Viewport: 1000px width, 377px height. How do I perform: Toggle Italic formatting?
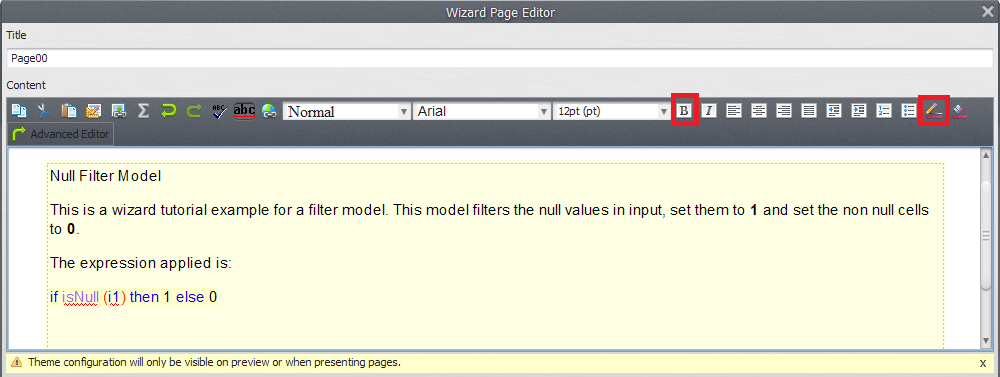(709, 111)
